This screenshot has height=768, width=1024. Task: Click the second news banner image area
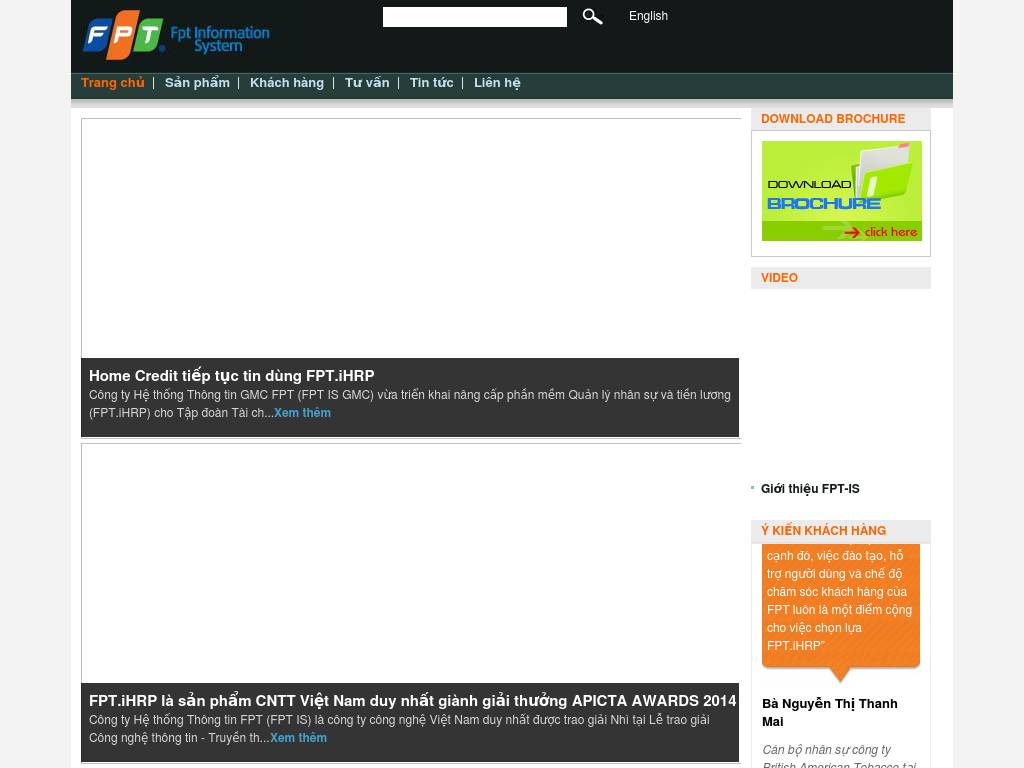410,563
